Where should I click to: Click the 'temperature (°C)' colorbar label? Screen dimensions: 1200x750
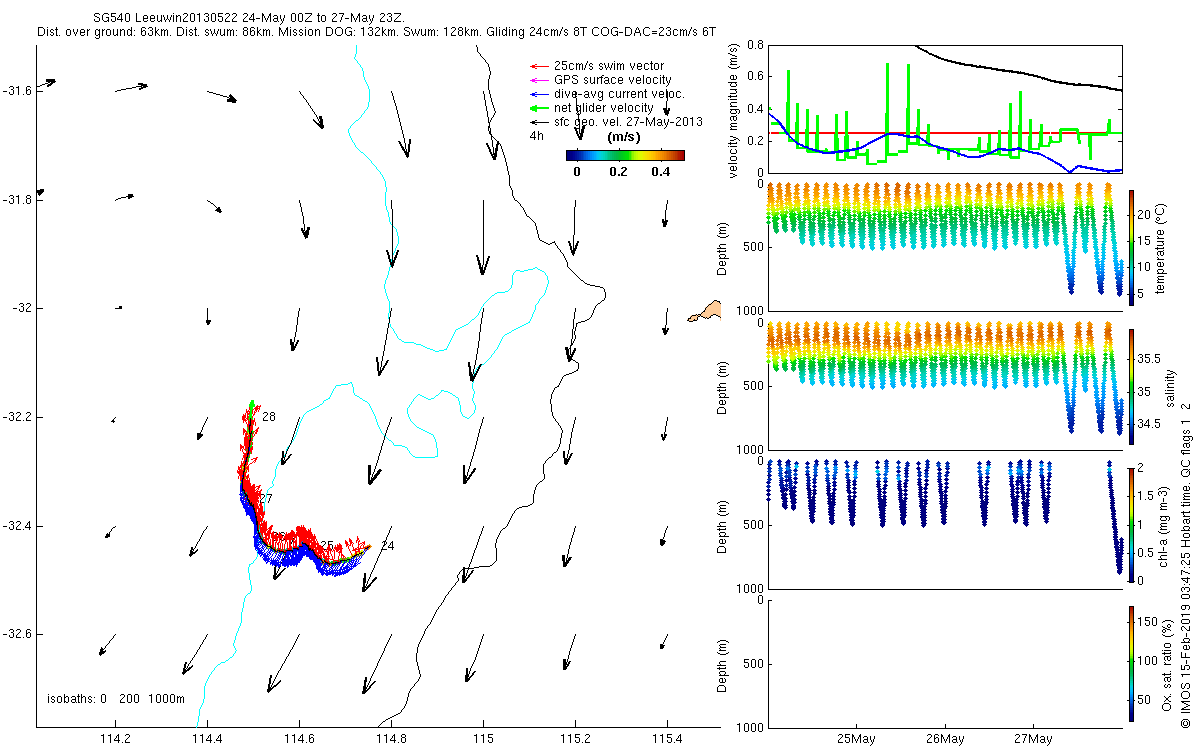click(1163, 247)
